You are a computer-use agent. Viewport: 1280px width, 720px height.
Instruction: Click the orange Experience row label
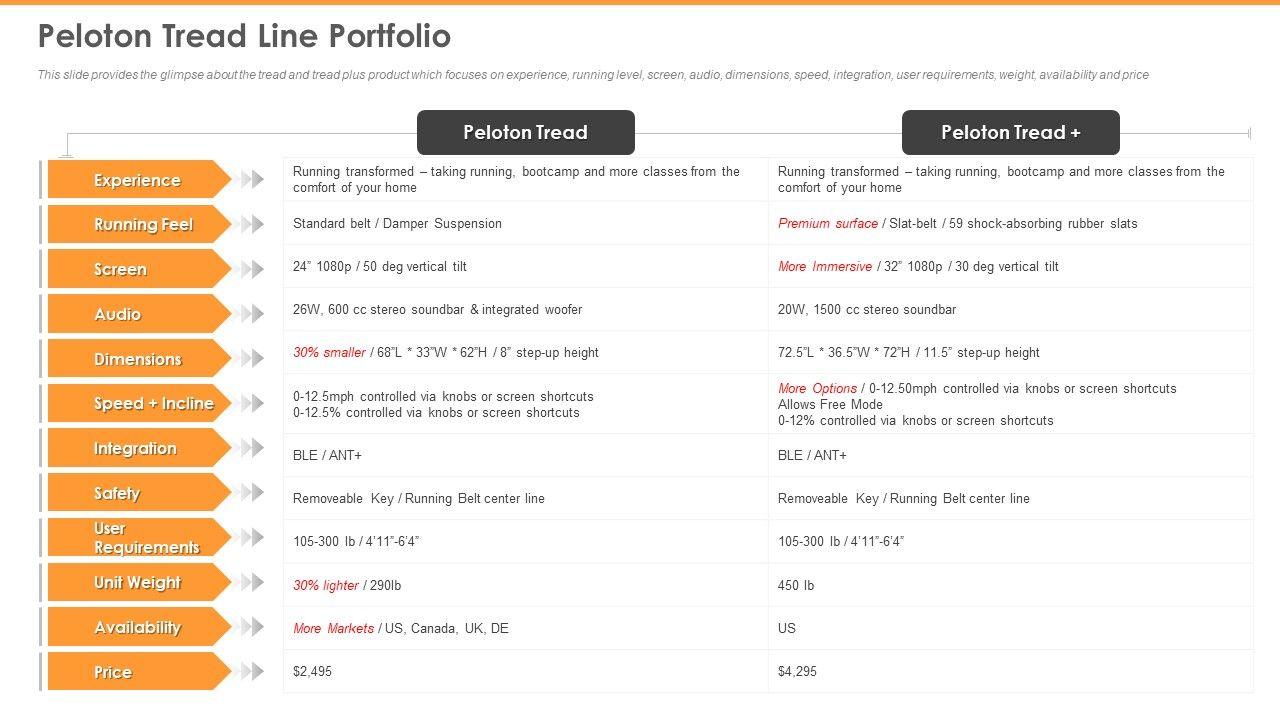(138, 180)
